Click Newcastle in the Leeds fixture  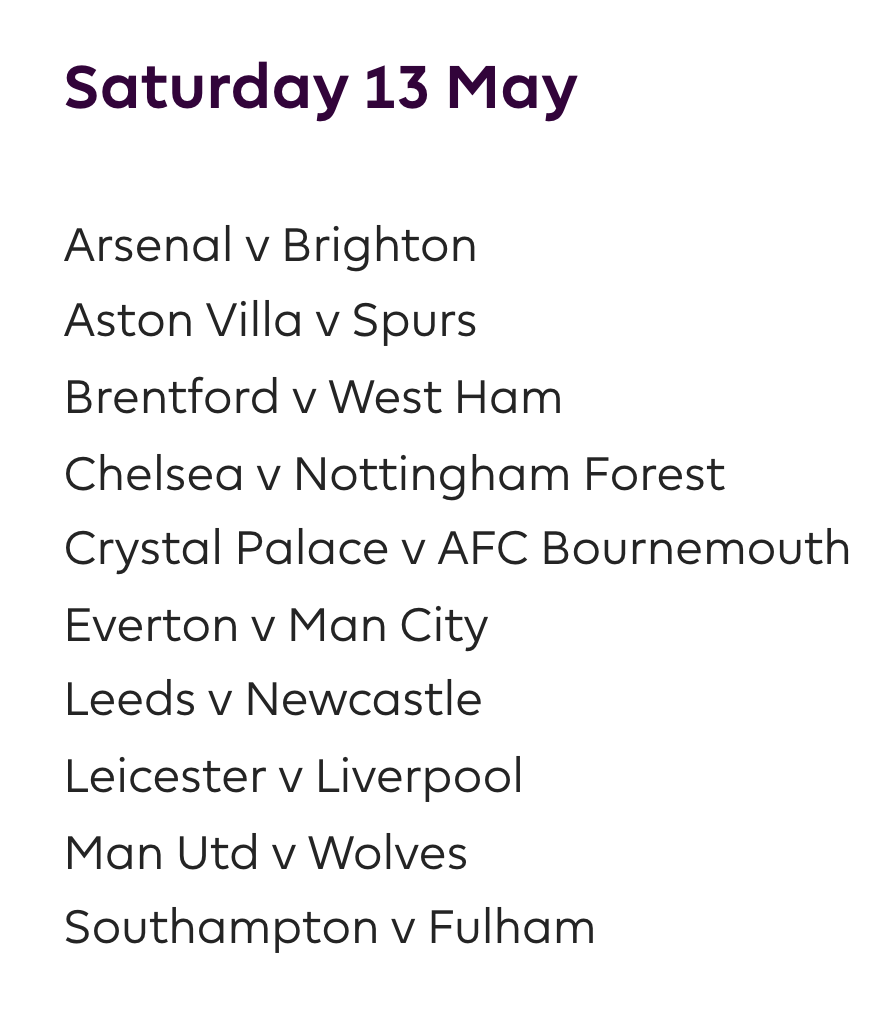click(x=363, y=700)
